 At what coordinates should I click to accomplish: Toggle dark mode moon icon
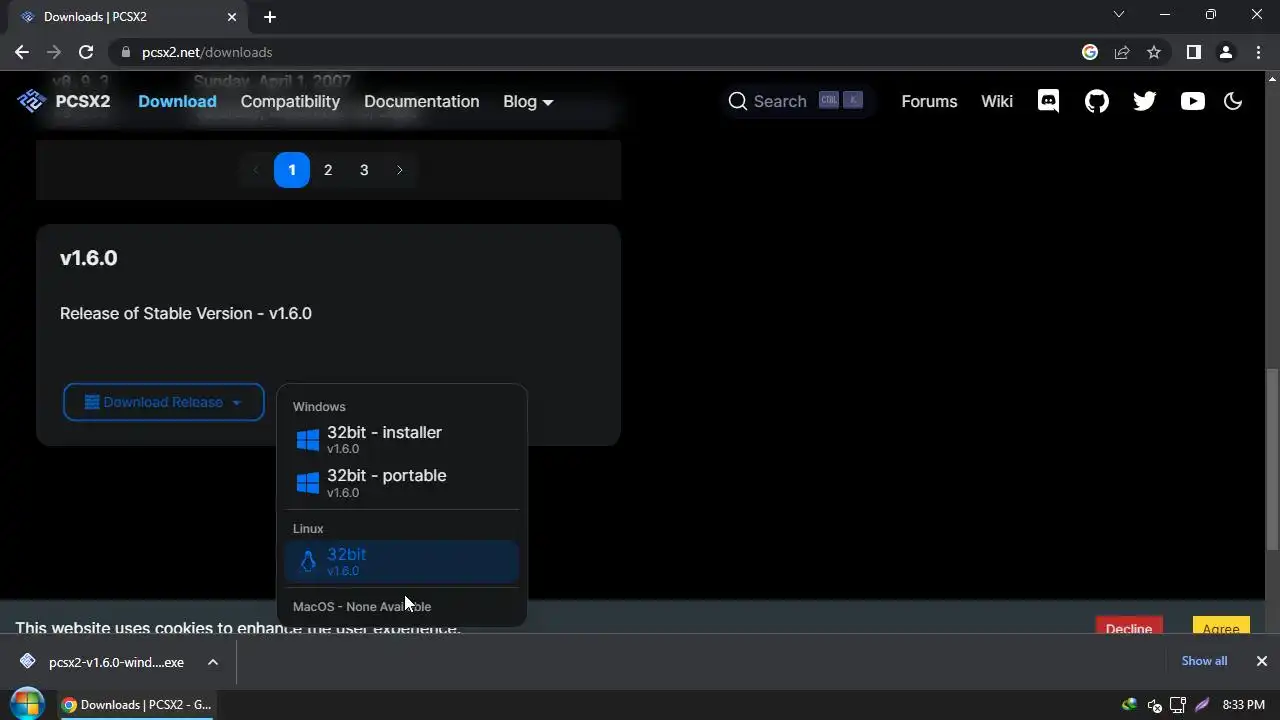pyautogui.click(x=1233, y=101)
